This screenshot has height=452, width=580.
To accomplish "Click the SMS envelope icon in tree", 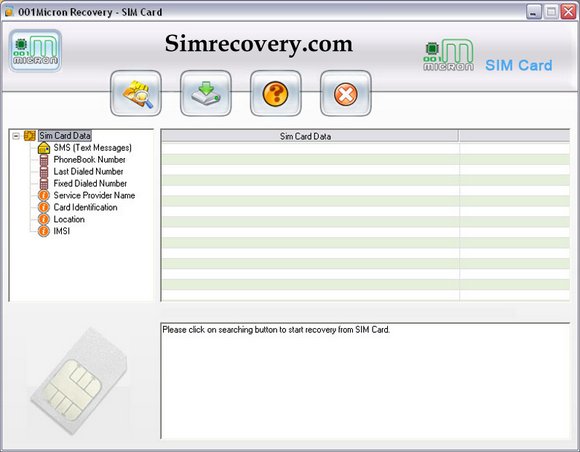I will coord(44,148).
